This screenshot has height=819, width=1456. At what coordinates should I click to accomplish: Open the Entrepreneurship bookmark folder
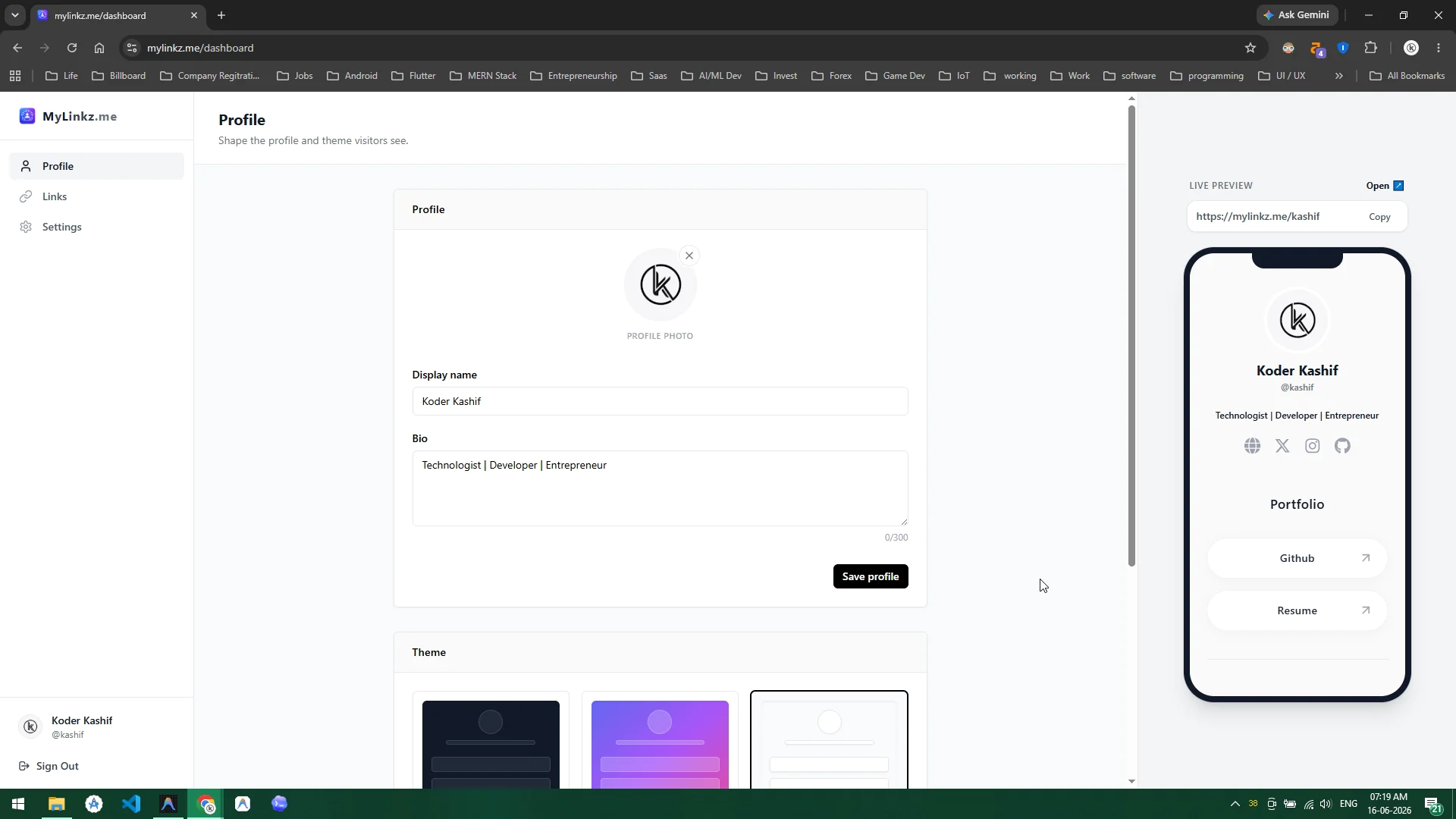(x=574, y=76)
